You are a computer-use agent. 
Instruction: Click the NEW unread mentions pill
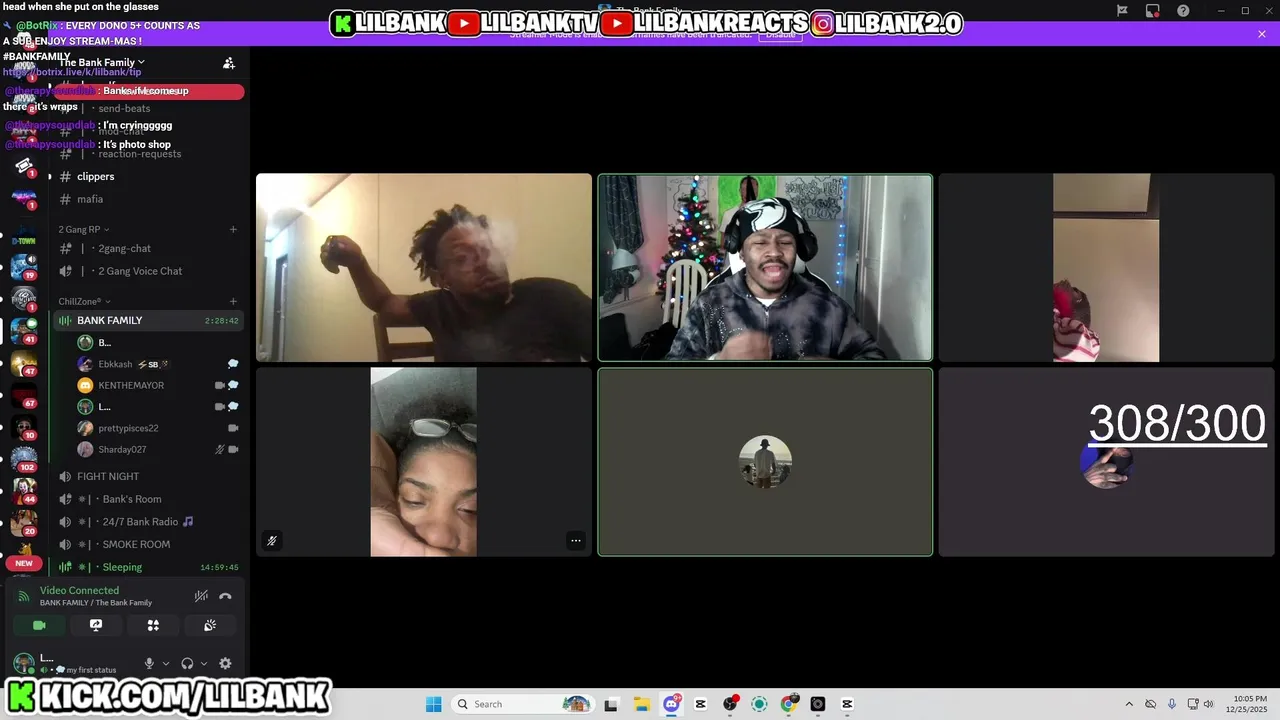pos(24,563)
